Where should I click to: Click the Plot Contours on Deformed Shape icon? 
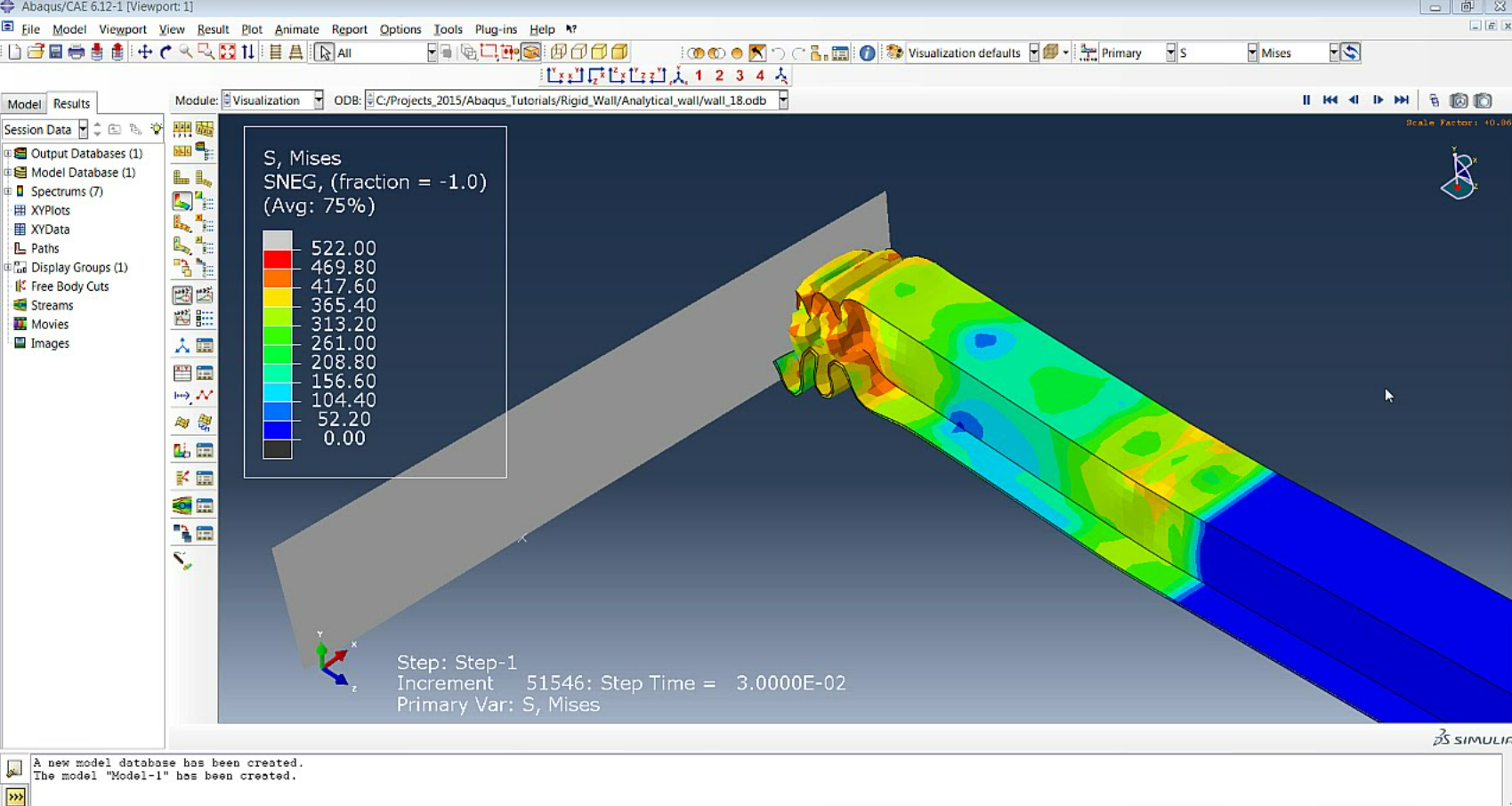(x=182, y=201)
